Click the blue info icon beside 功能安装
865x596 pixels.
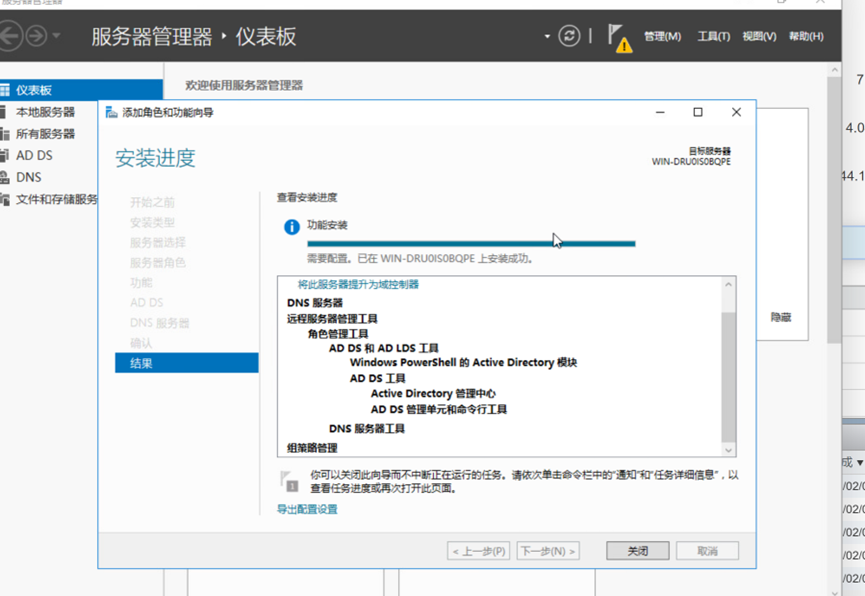tap(291, 227)
